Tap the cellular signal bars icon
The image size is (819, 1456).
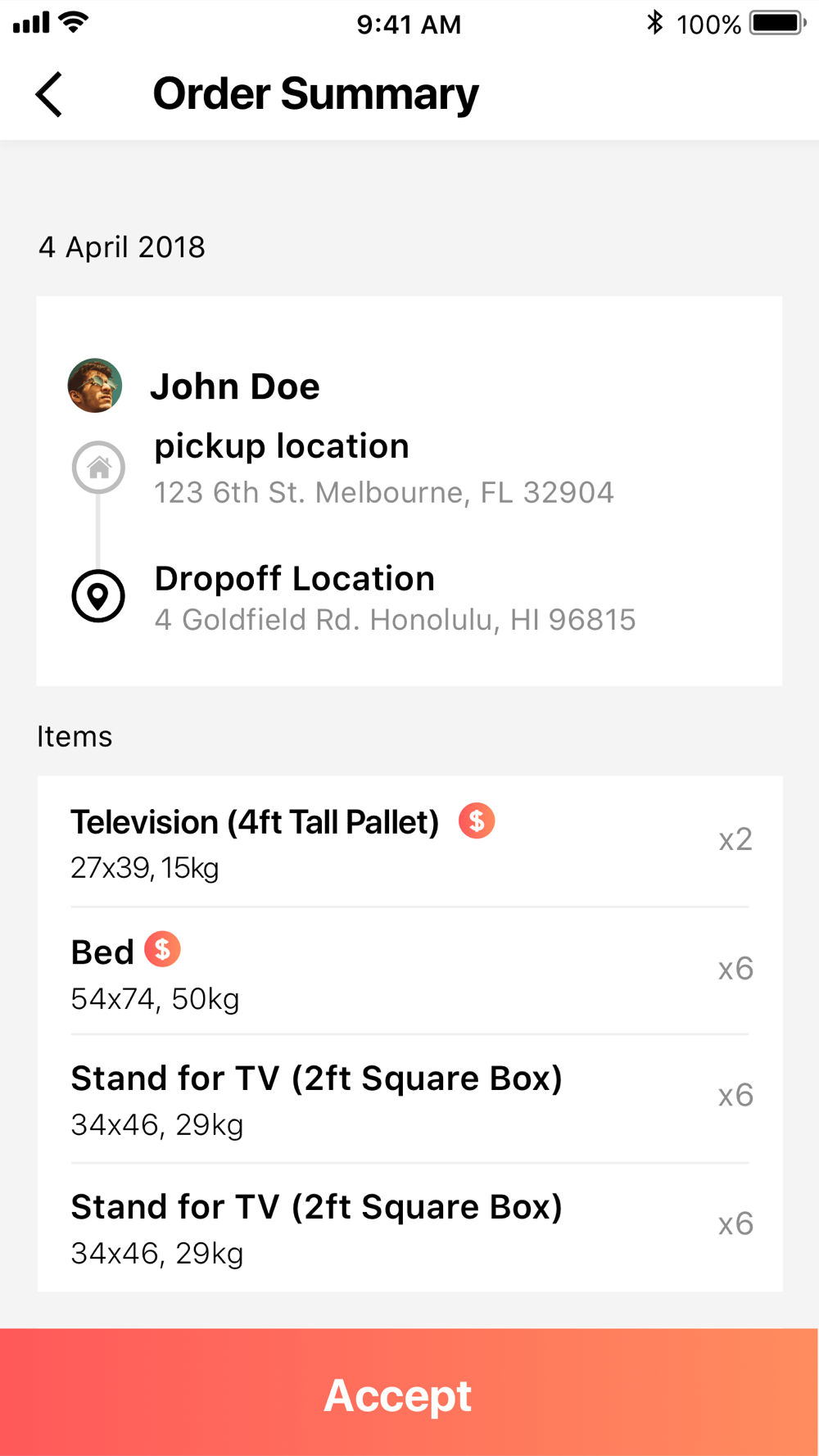31,23
